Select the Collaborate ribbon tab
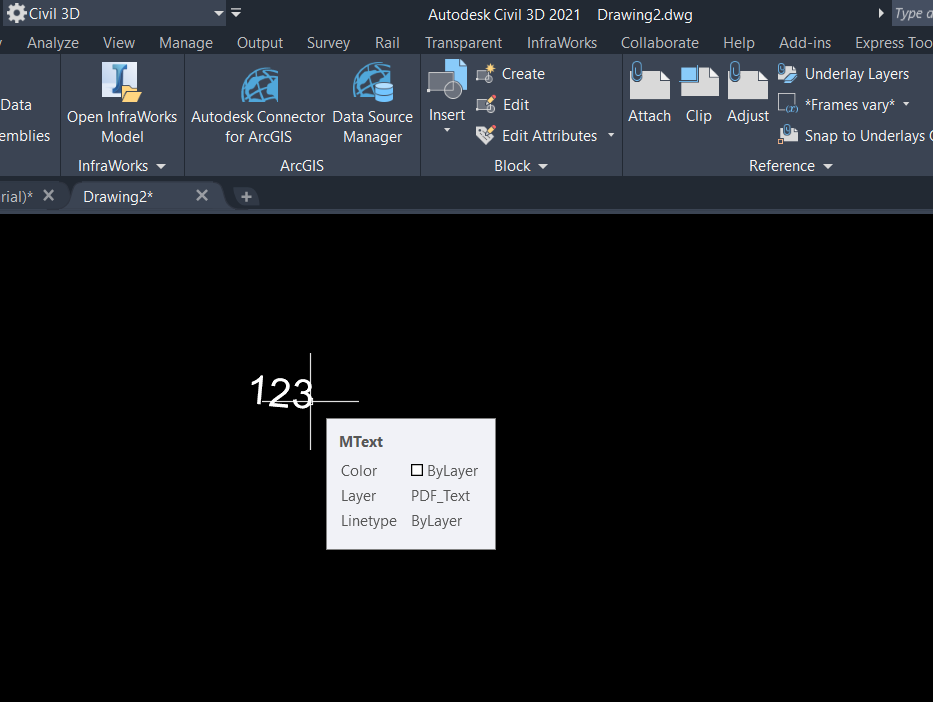 660,43
